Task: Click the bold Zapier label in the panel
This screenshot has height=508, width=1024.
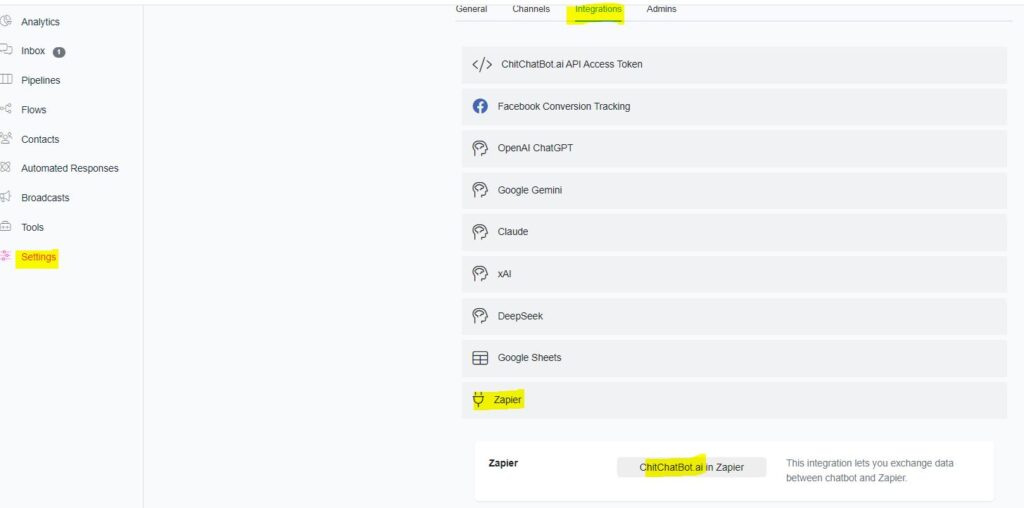Action: (503, 463)
